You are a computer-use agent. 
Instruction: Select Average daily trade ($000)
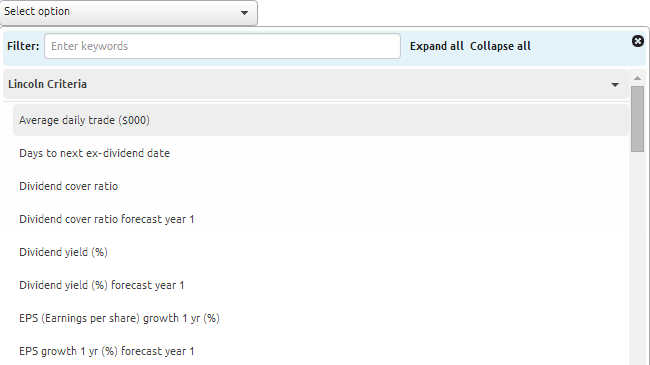point(320,120)
